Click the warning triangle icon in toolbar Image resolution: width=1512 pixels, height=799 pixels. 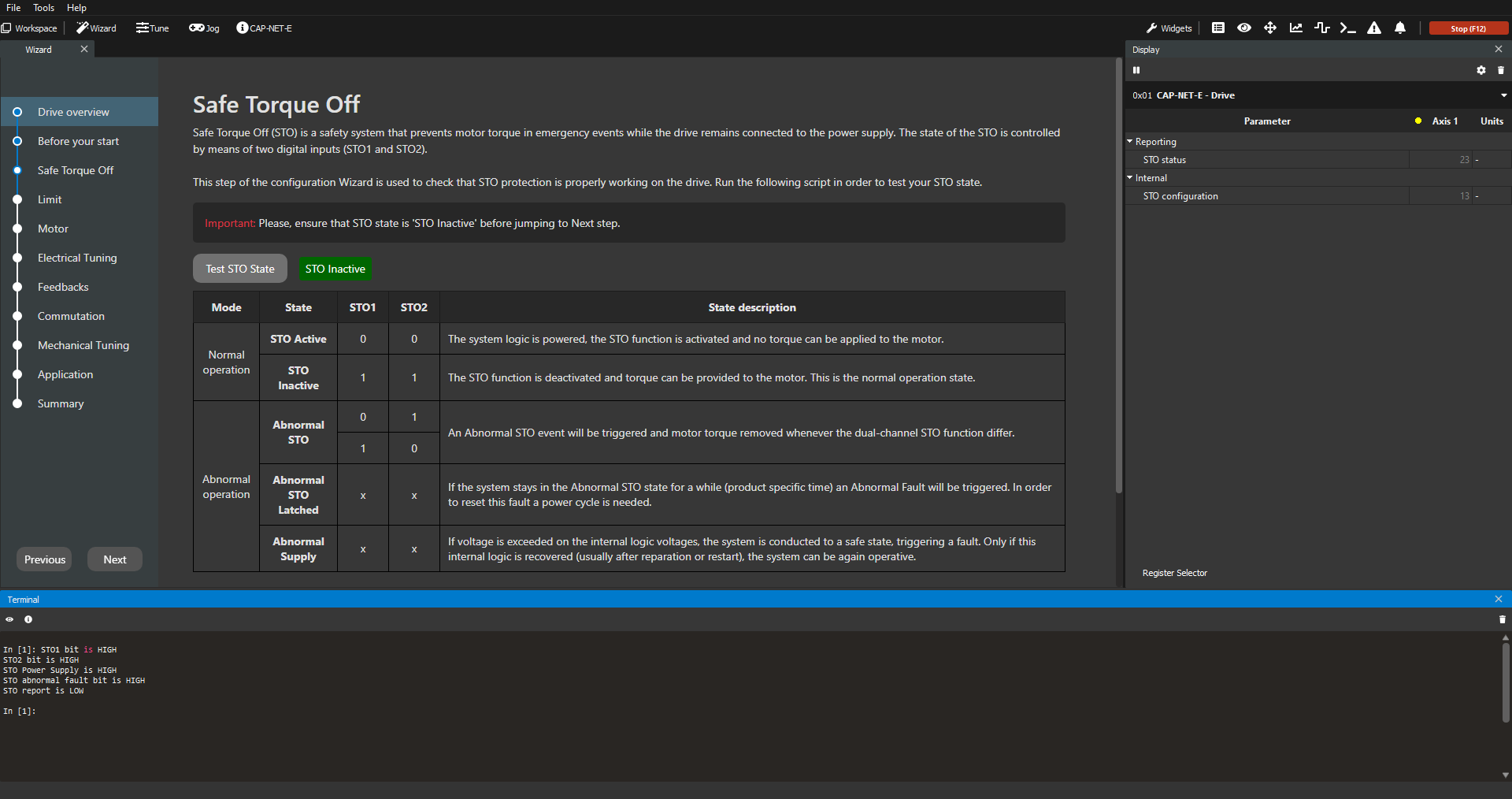[1374, 28]
